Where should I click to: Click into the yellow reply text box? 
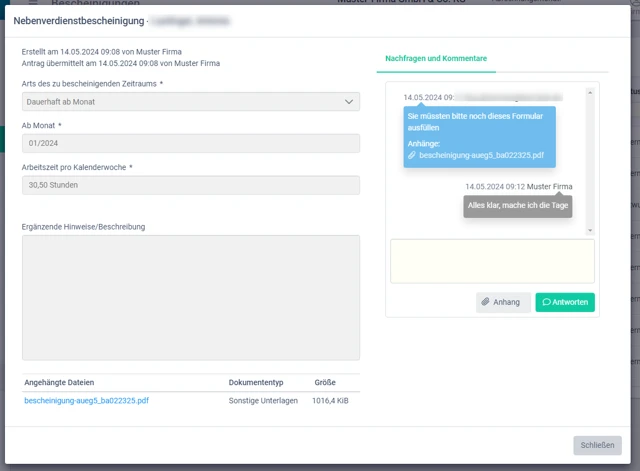(491, 261)
